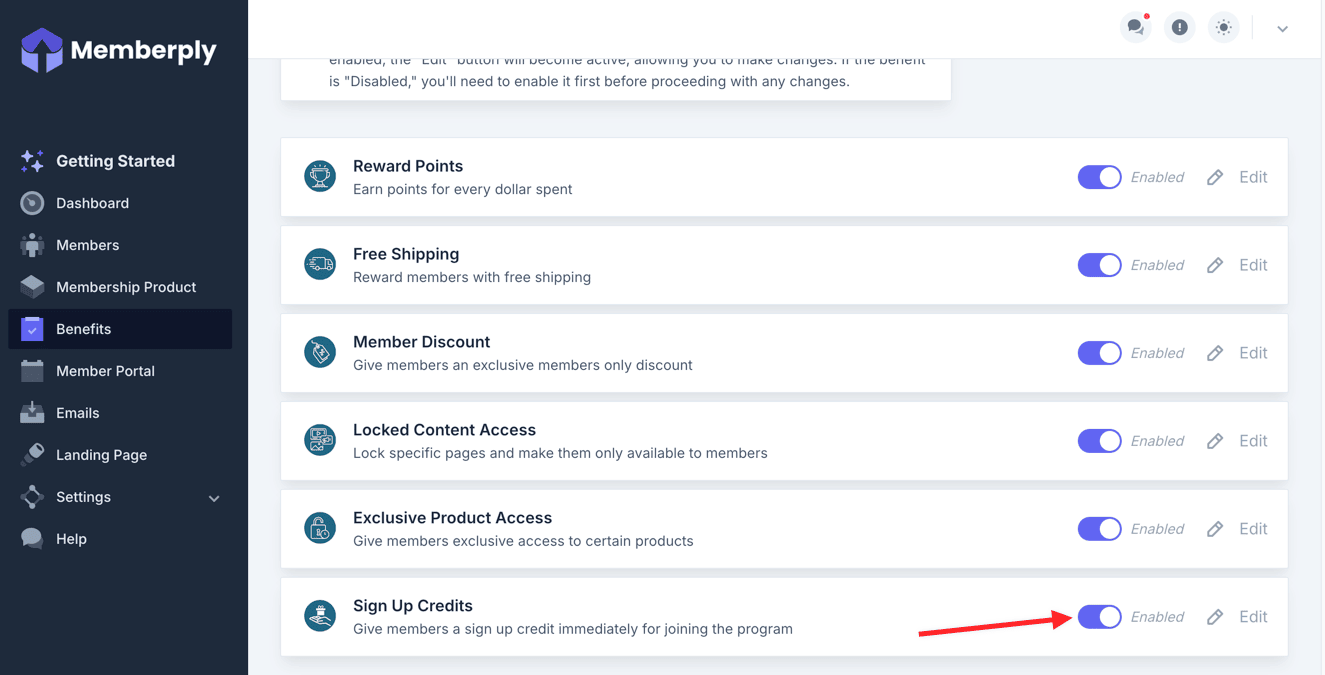Turn off the Reward Points switch
Screen dimensions: 1325x675
click(x=1099, y=177)
